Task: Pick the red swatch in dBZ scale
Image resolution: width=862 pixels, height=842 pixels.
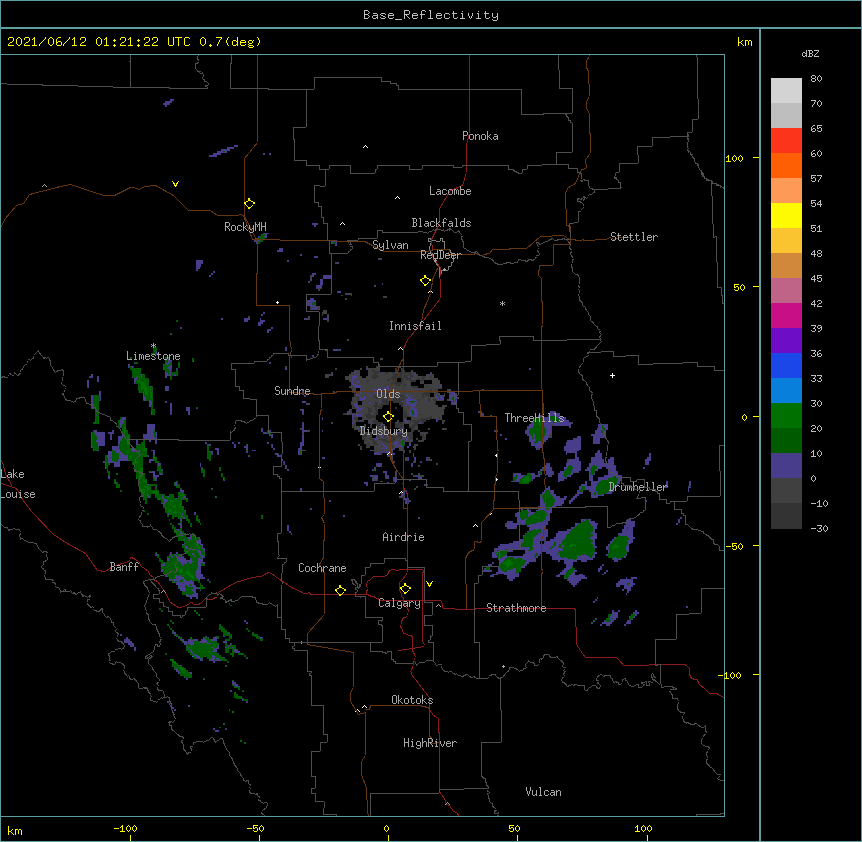Action: [786, 141]
